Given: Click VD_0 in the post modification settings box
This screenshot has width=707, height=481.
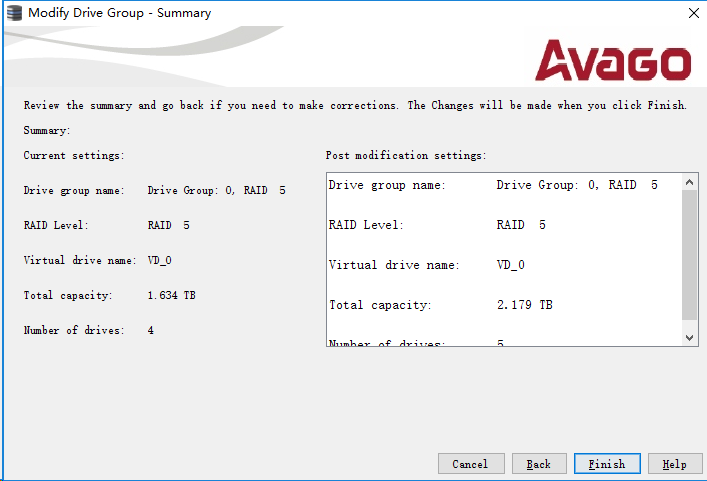Looking at the screenshot, I should (510, 265).
